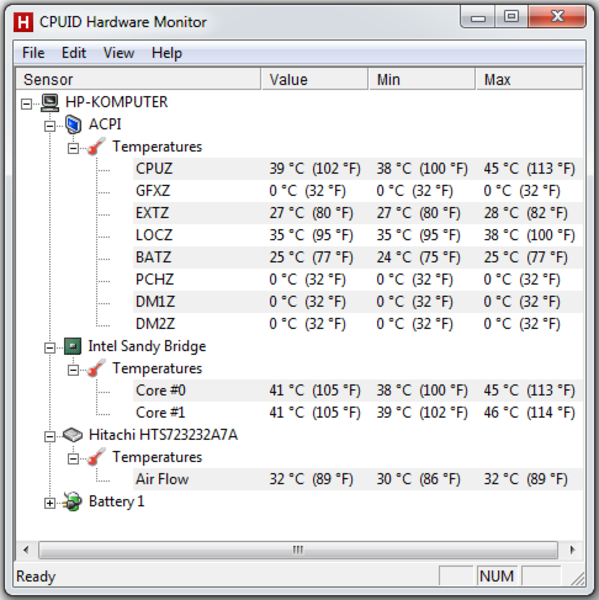Image resolution: width=599 pixels, height=600 pixels.
Task: Collapse the Hitachi HTS723232A7A node
Action: pyautogui.click(x=50, y=437)
